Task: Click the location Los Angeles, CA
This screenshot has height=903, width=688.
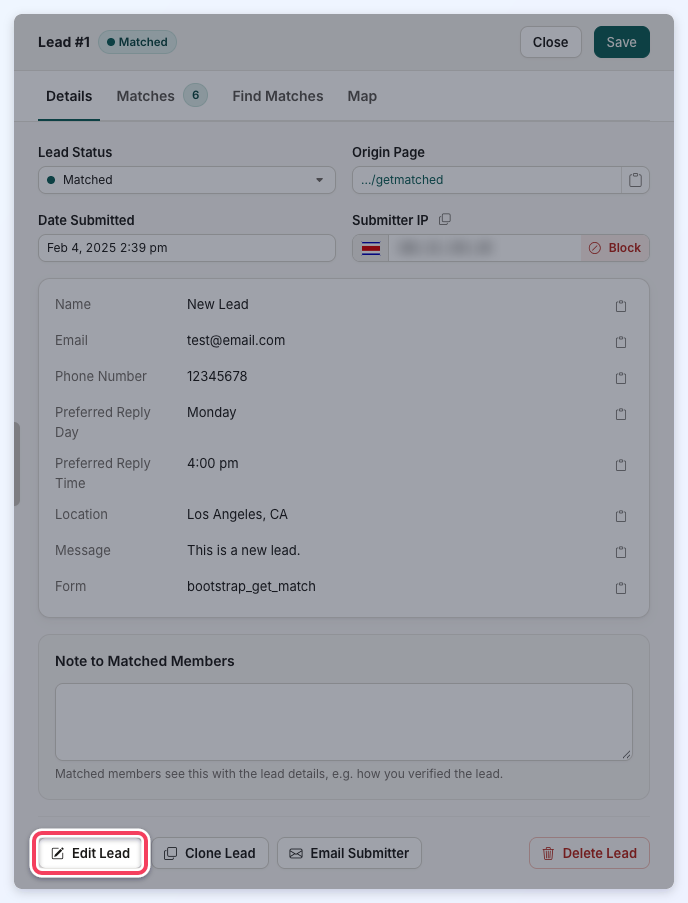Action: (237, 514)
